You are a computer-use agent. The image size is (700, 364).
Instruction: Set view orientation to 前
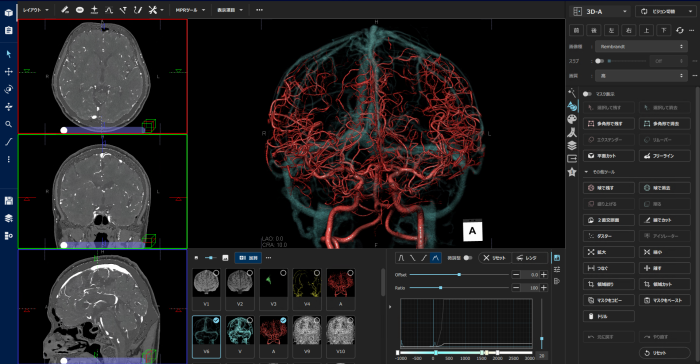pos(576,30)
